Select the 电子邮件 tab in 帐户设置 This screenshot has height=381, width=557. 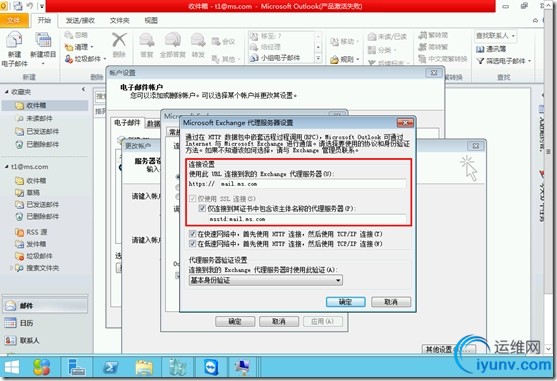pyautogui.click(x=127, y=123)
